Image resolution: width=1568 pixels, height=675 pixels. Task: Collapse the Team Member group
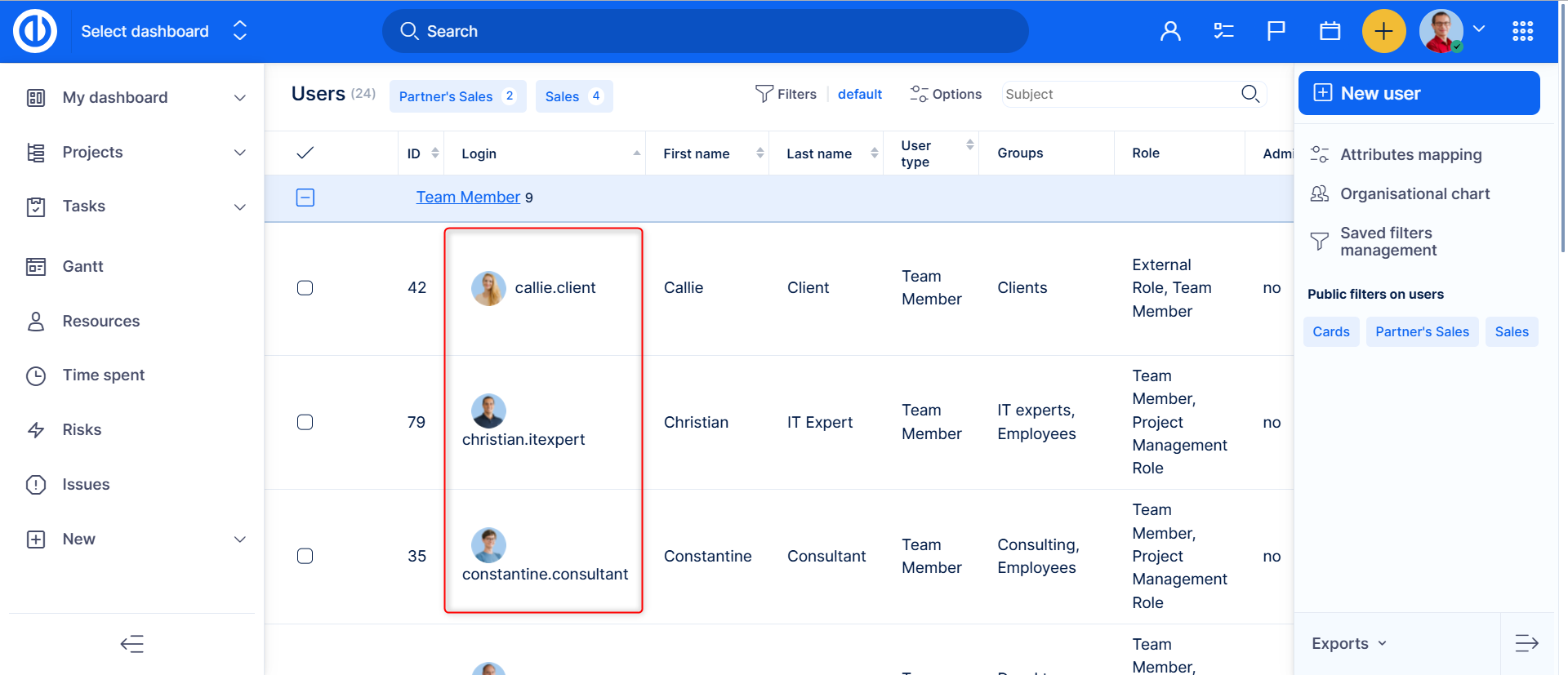point(305,198)
